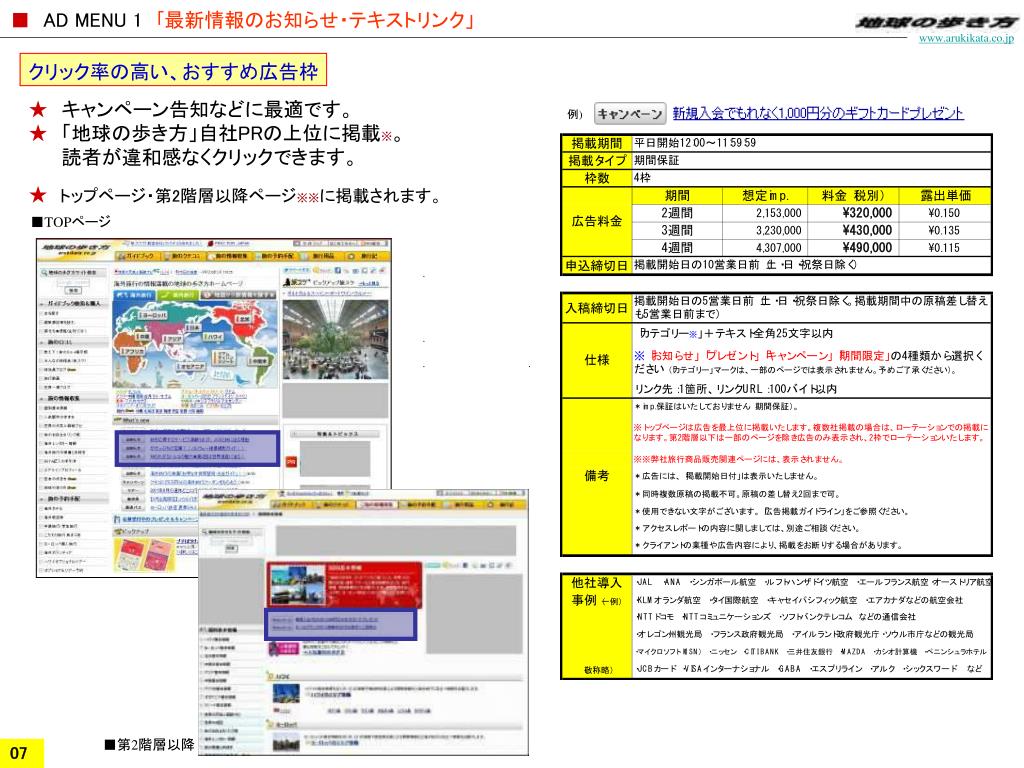Click the red square beside AD MENU 1

point(20,20)
